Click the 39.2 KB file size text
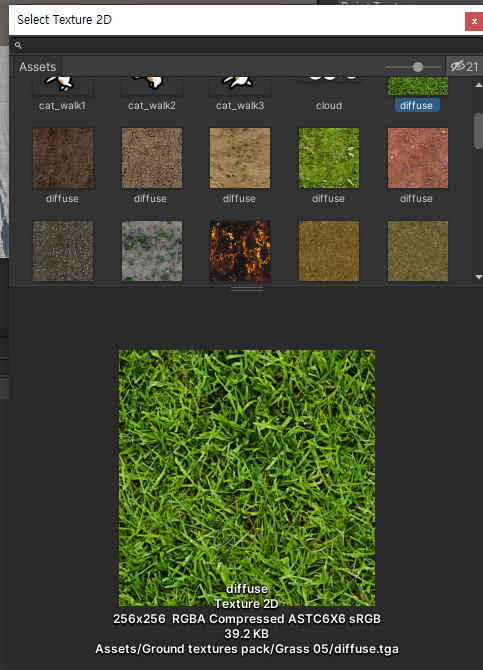The width and height of the screenshot is (483, 670). pos(247,634)
